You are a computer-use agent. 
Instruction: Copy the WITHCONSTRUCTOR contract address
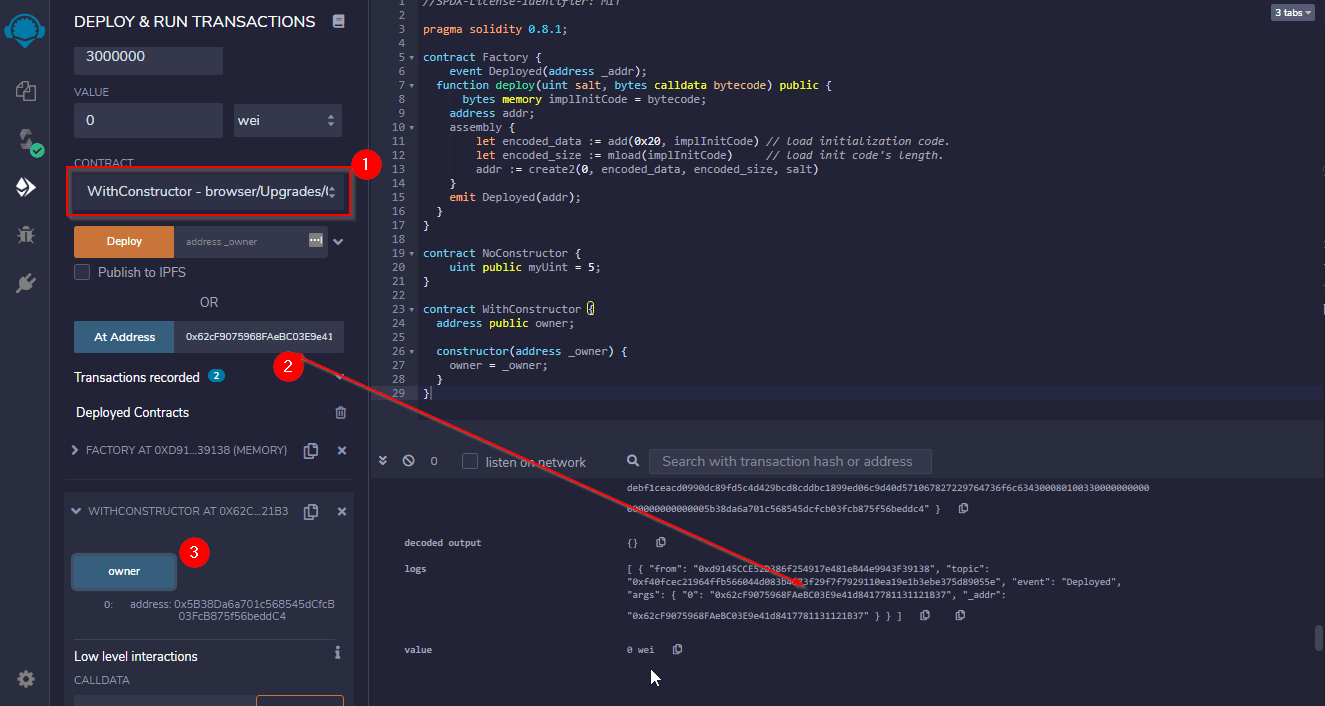coord(311,511)
